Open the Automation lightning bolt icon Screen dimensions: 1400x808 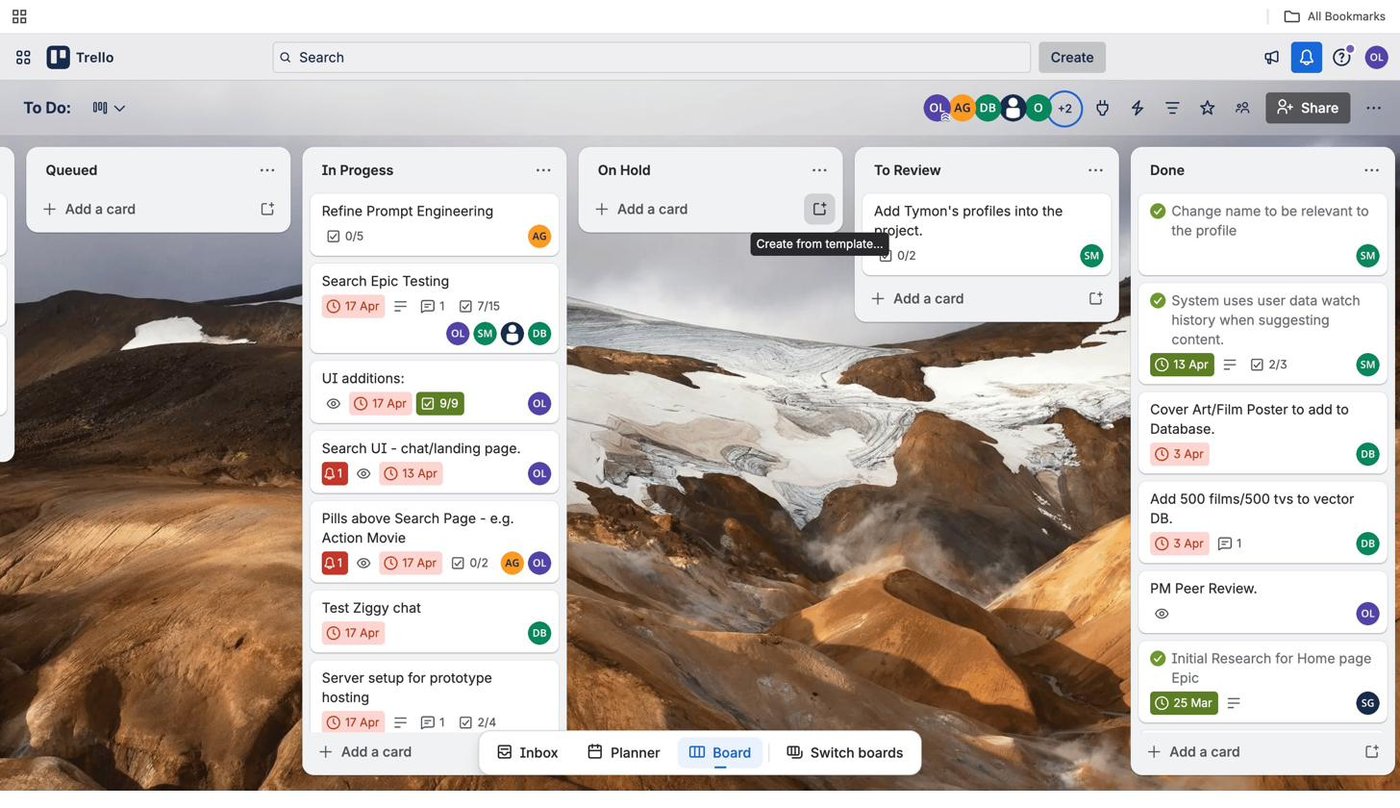tap(1137, 108)
